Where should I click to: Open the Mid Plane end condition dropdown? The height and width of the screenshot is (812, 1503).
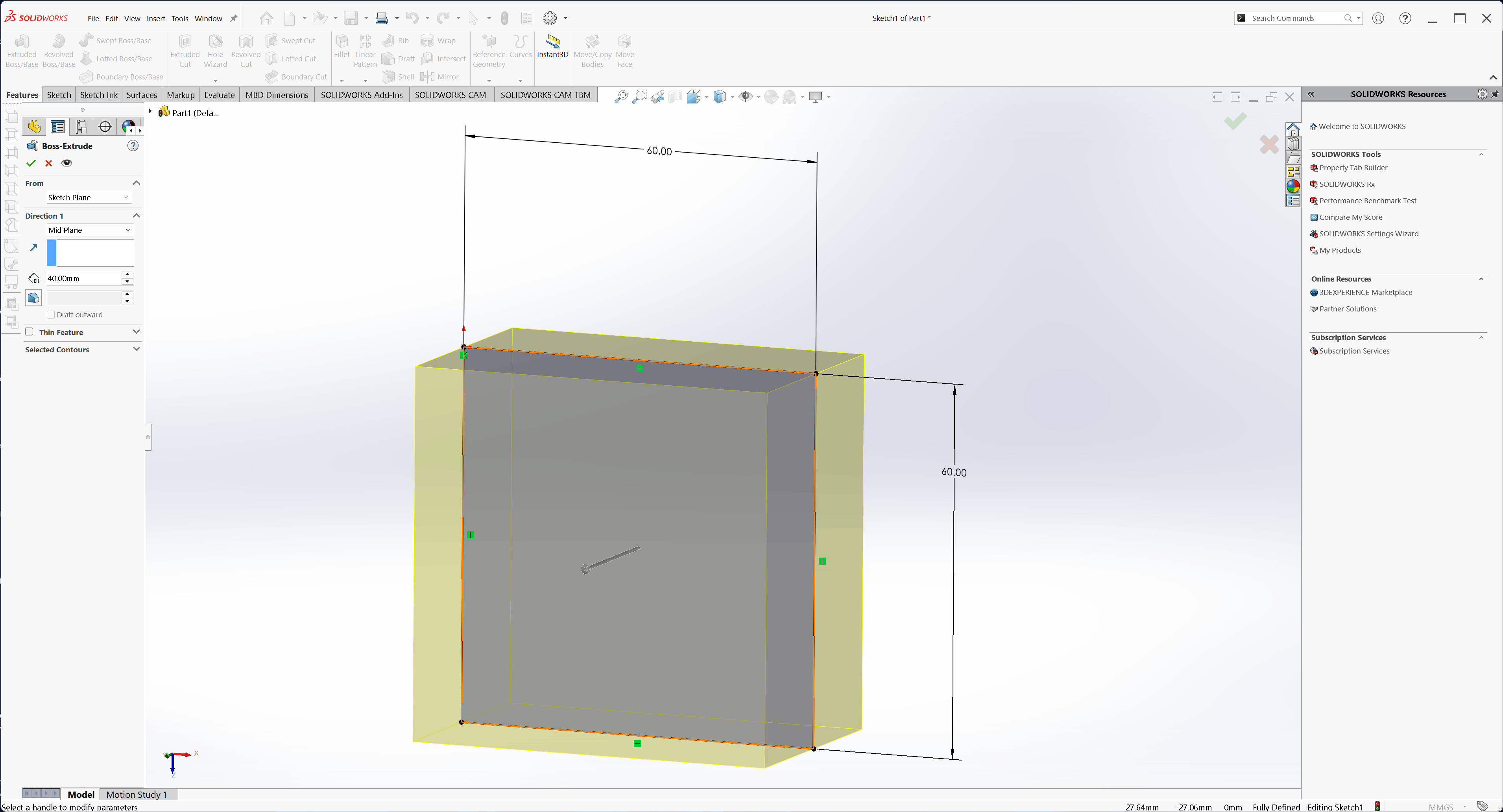point(89,230)
